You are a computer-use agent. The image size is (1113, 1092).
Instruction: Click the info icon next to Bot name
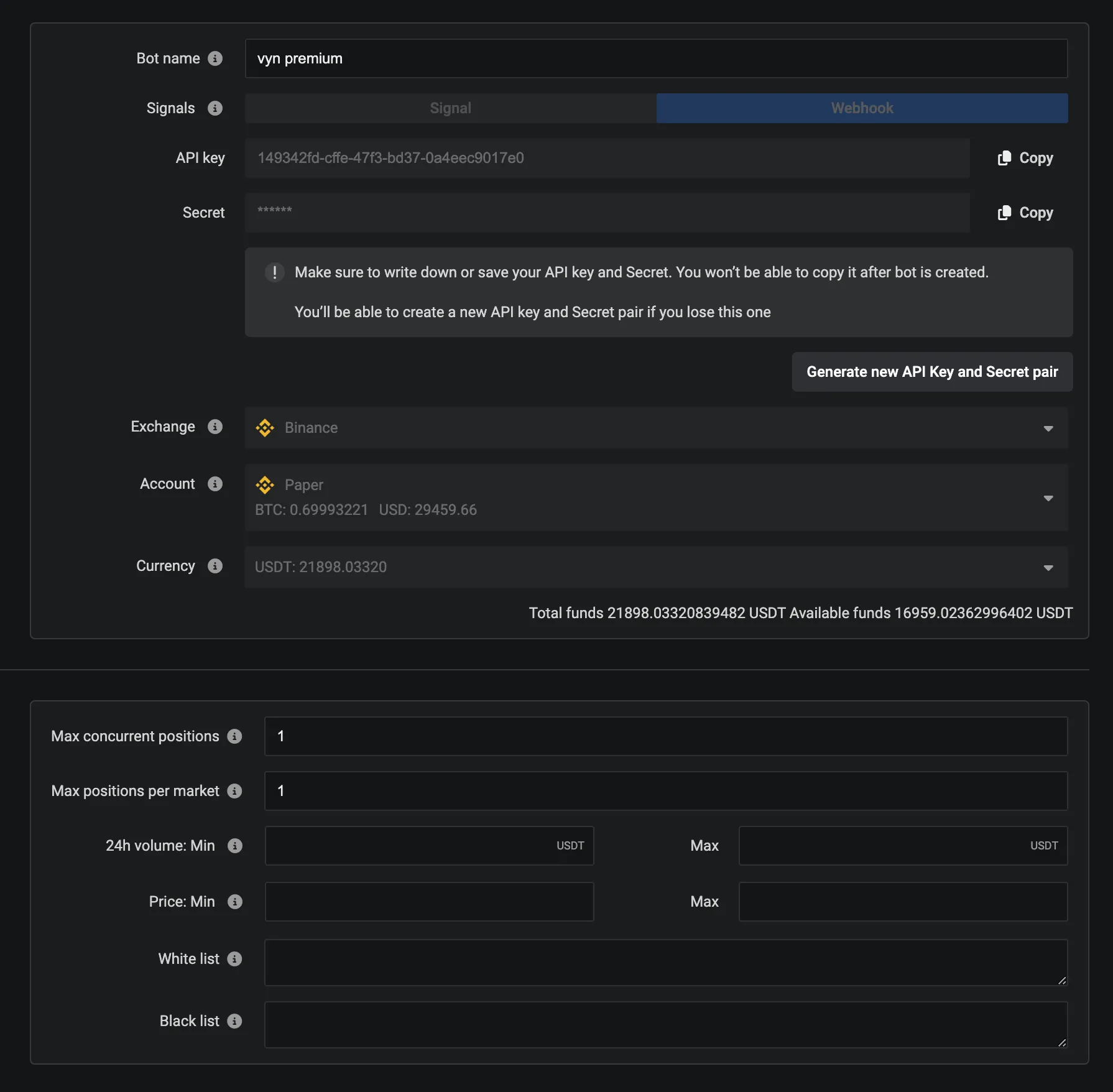pyautogui.click(x=215, y=58)
